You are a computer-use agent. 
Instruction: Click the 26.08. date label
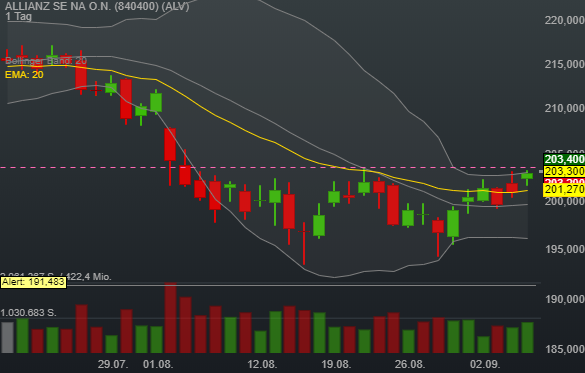410,364
